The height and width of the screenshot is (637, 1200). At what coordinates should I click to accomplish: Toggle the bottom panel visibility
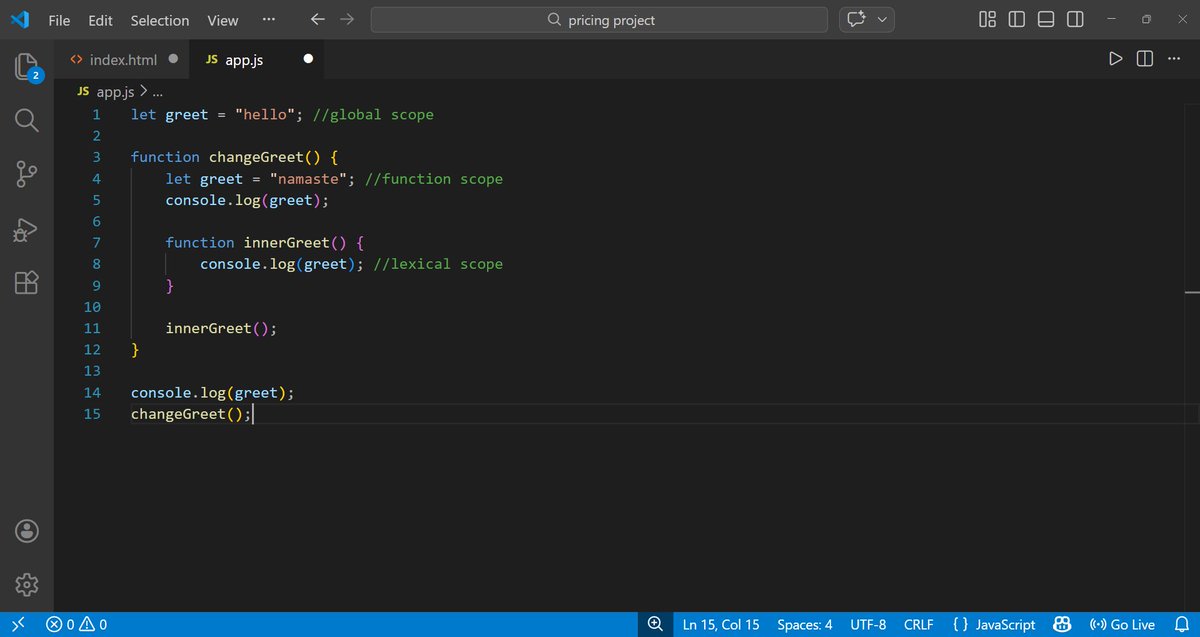point(1046,20)
